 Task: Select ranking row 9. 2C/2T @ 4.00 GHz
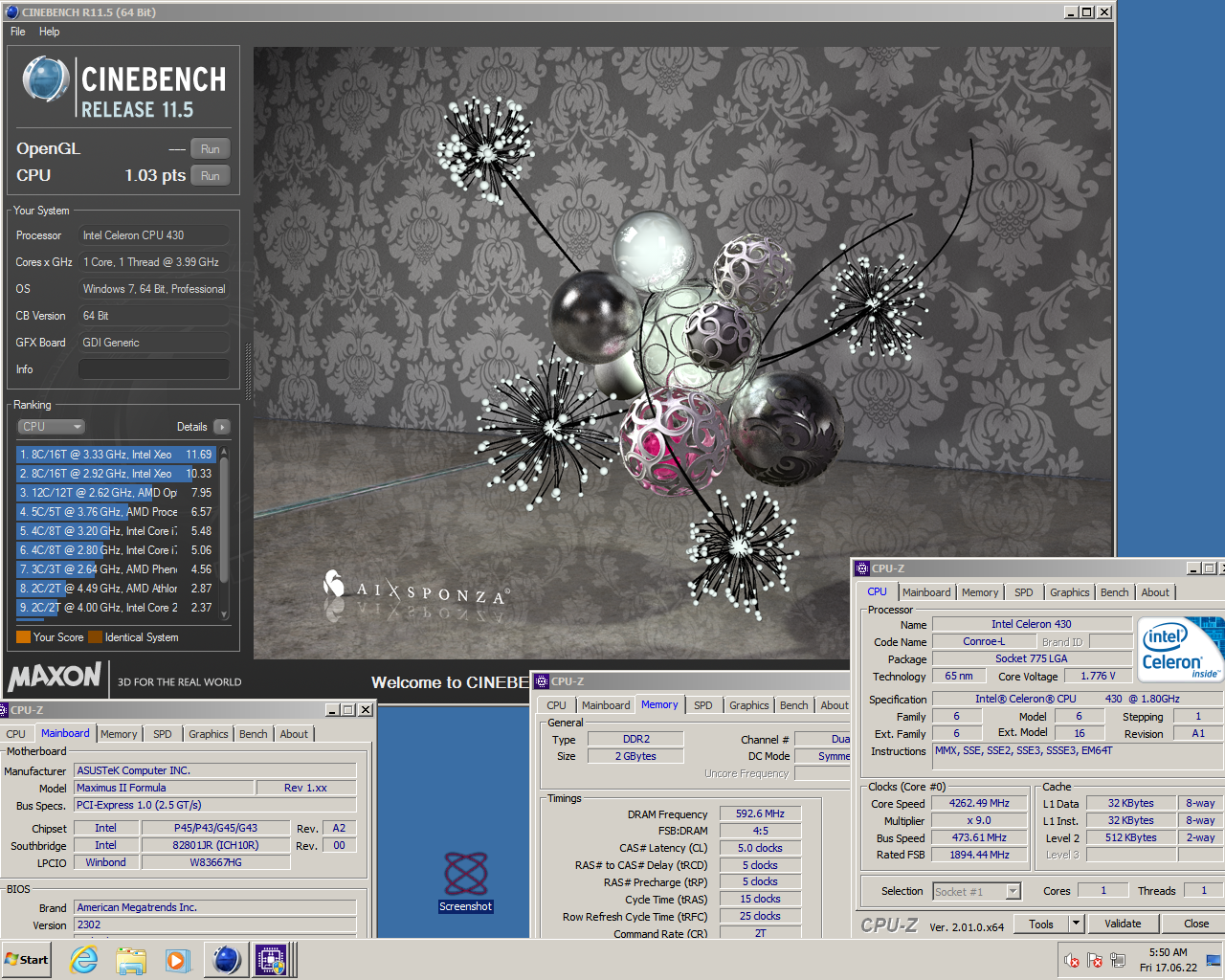[116, 608]
